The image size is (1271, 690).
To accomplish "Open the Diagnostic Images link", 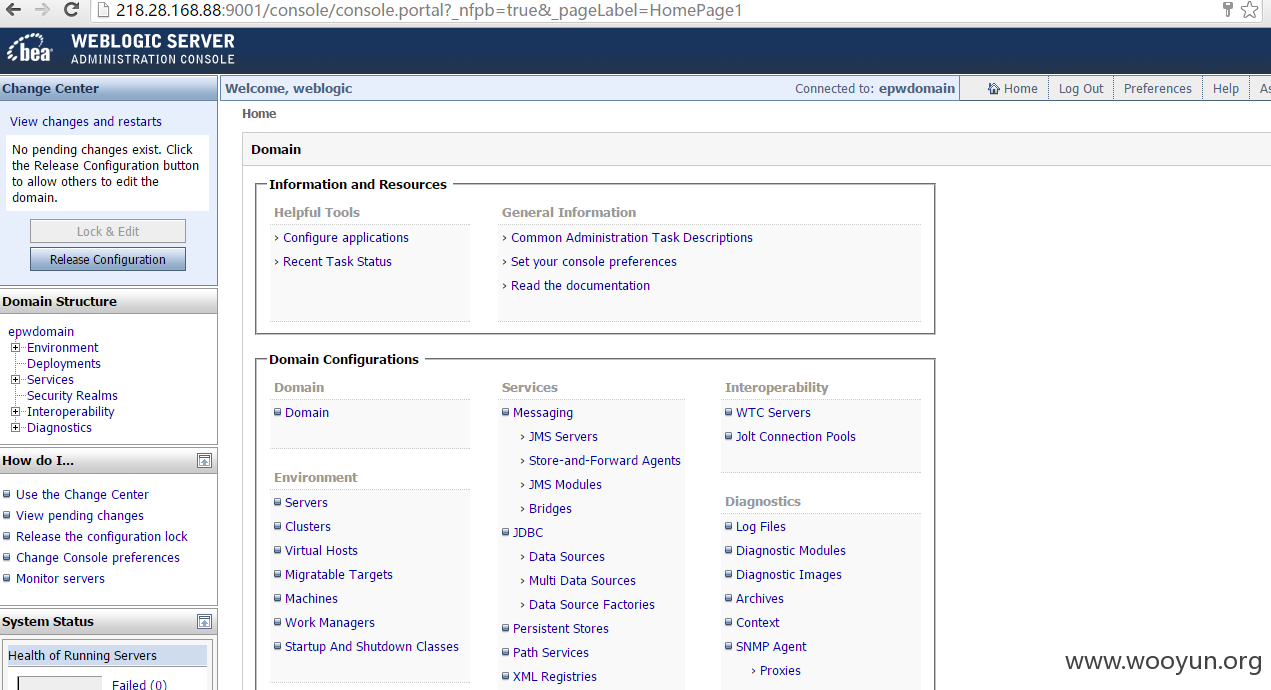I will (789, 575).
